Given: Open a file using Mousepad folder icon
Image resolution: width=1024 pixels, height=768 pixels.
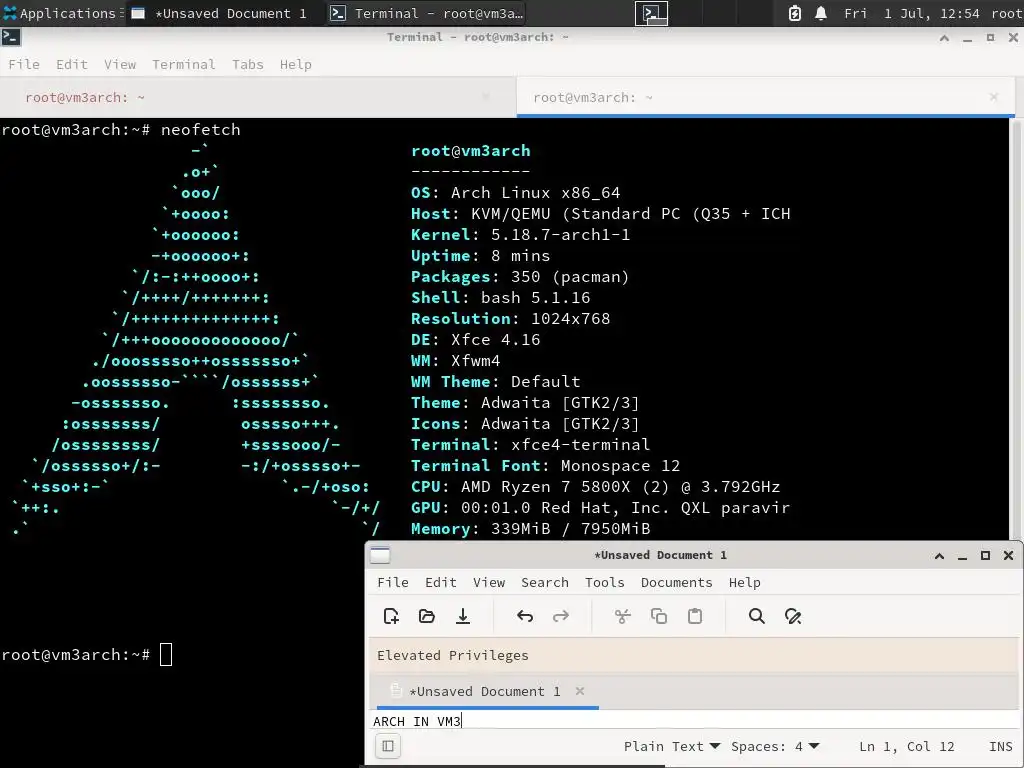Looking at the screenshot, I should pyautogui.click(x=427, y=616).
